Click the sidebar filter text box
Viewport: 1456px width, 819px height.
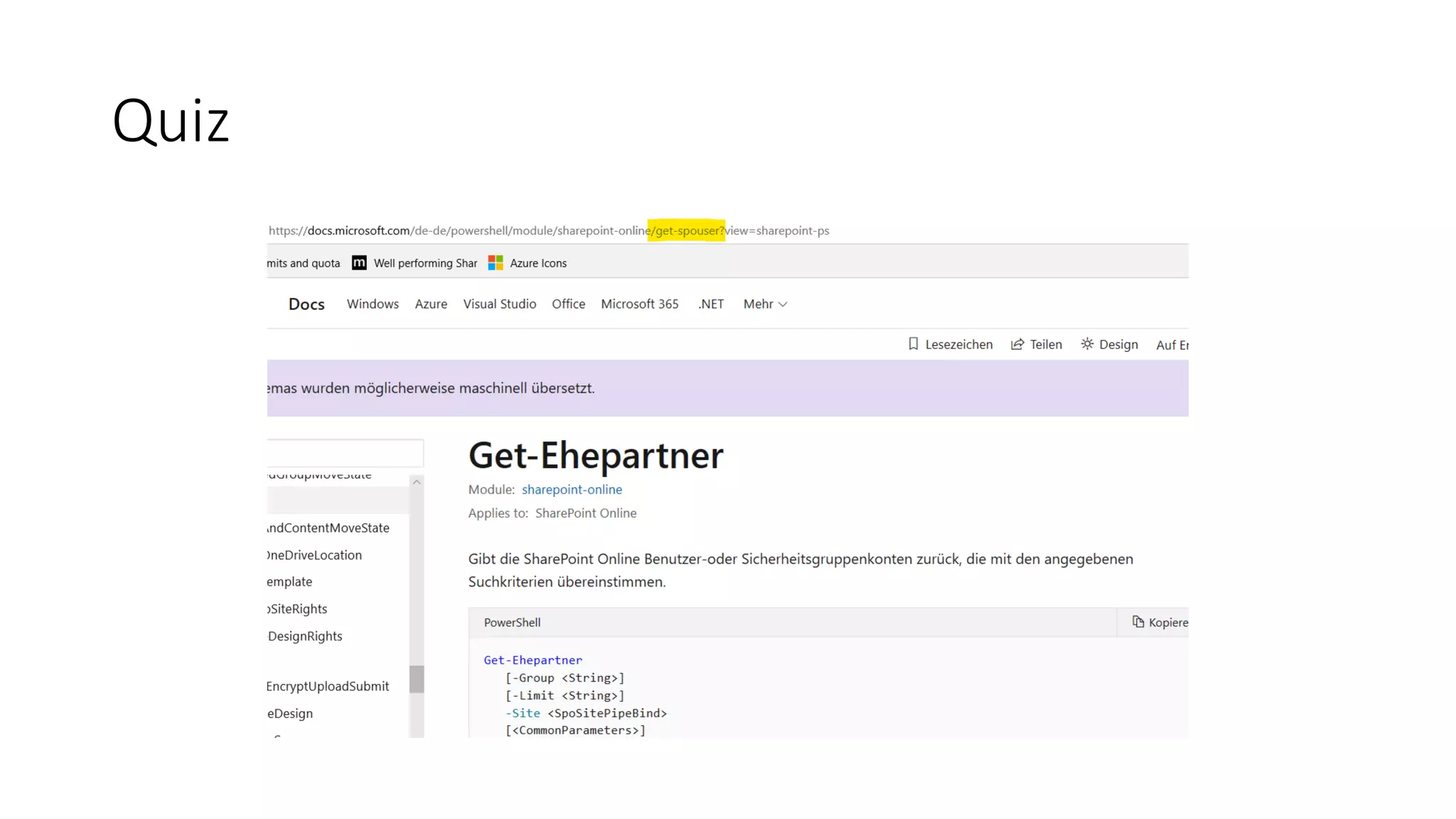(x=345, y=453)
